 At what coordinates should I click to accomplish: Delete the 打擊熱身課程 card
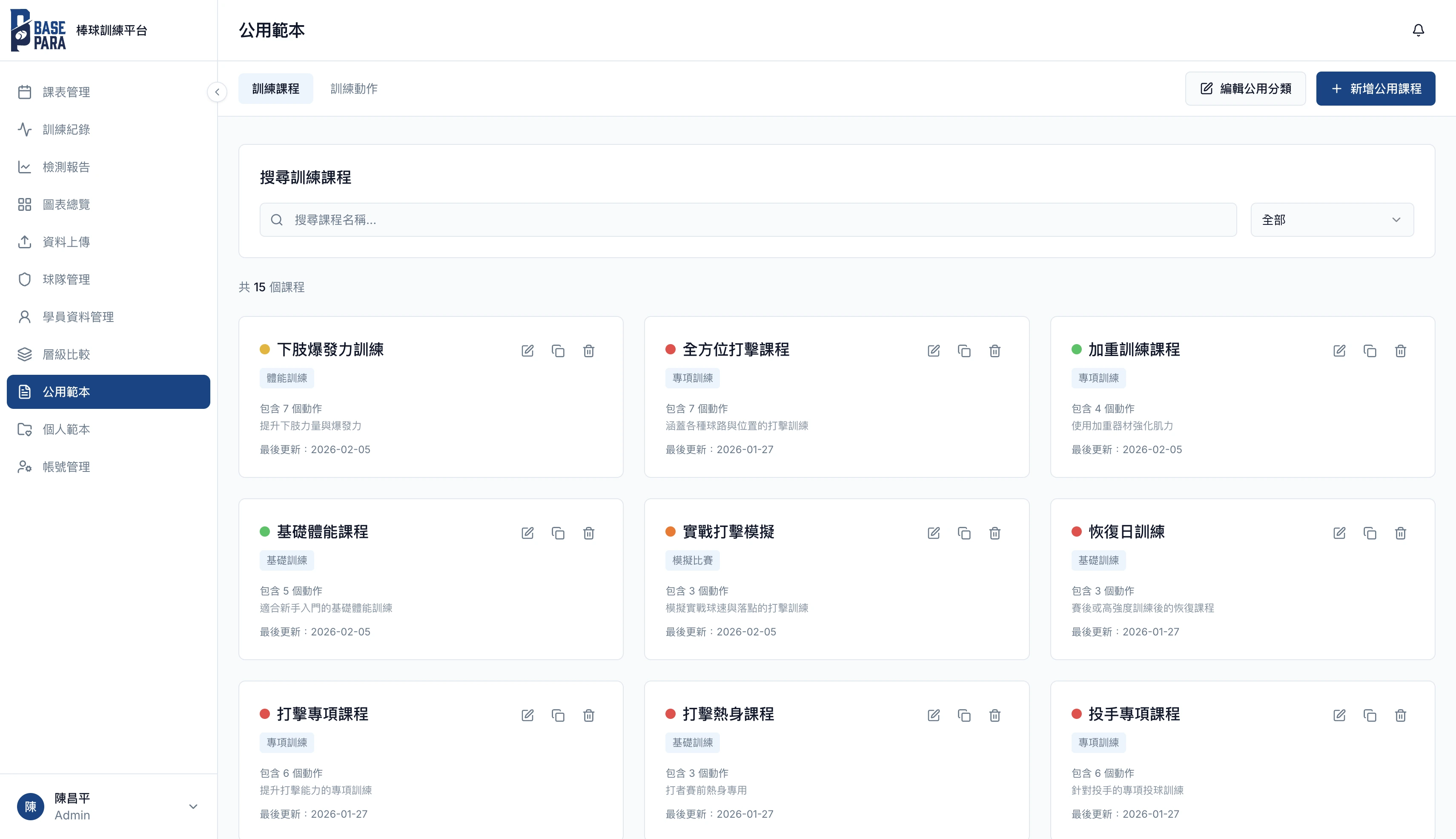(x=995, y=715)
